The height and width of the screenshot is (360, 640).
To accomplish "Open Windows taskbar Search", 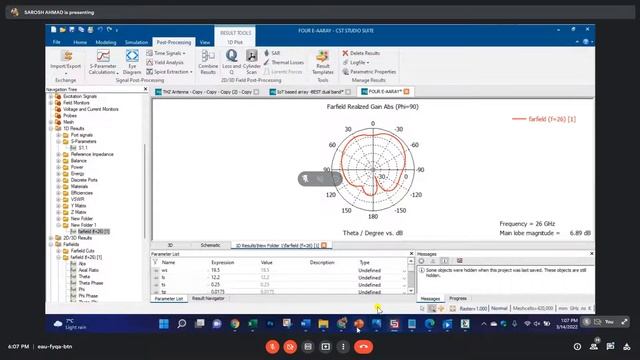I will [x=182, y=324].
